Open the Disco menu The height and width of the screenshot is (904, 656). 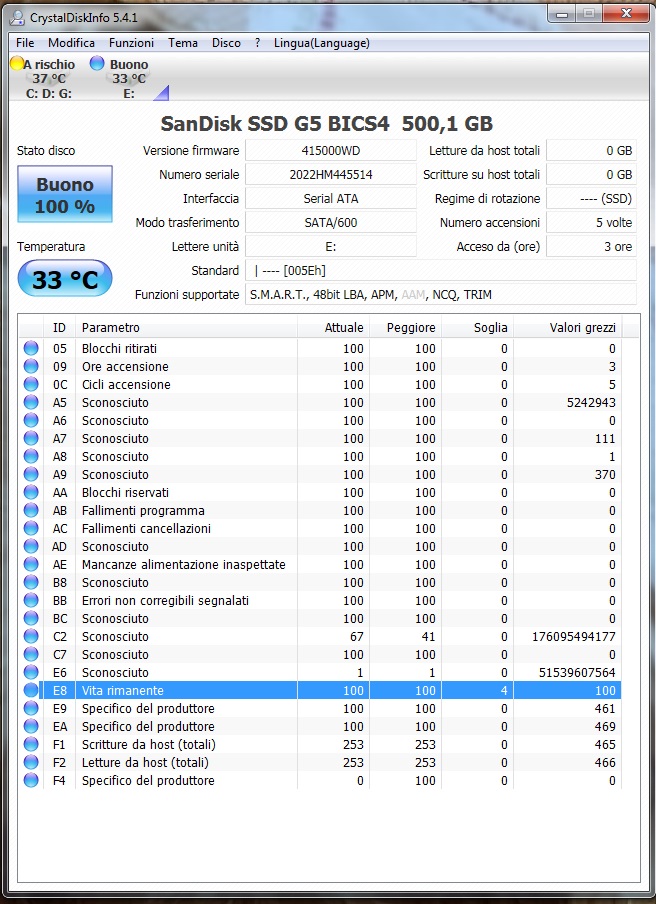226,43
